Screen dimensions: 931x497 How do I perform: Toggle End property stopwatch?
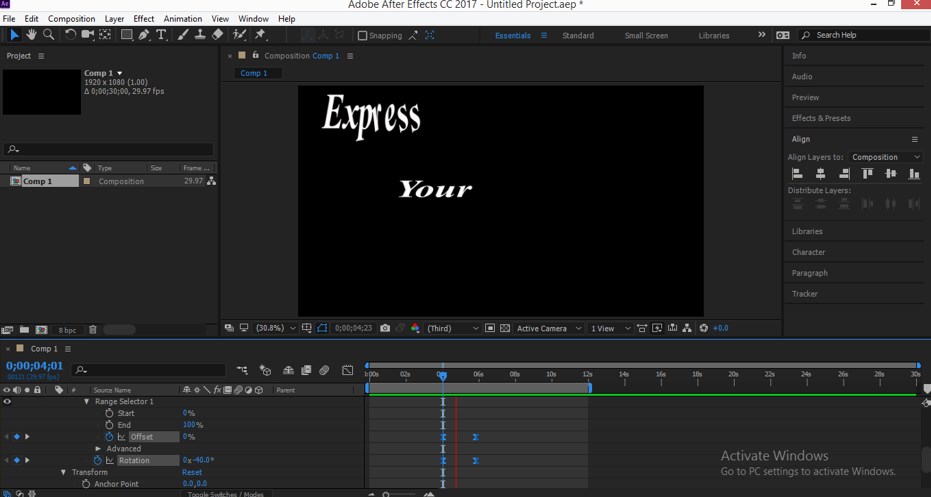tap(109, 425)
